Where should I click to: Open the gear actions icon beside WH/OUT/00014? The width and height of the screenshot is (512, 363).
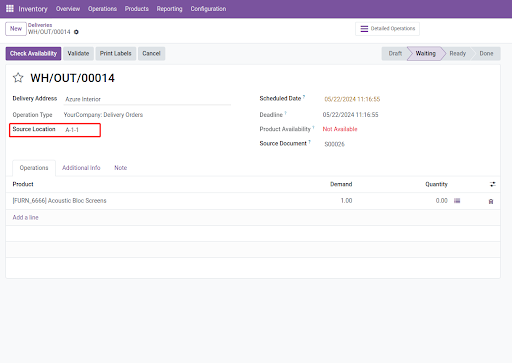pos(76,32)
